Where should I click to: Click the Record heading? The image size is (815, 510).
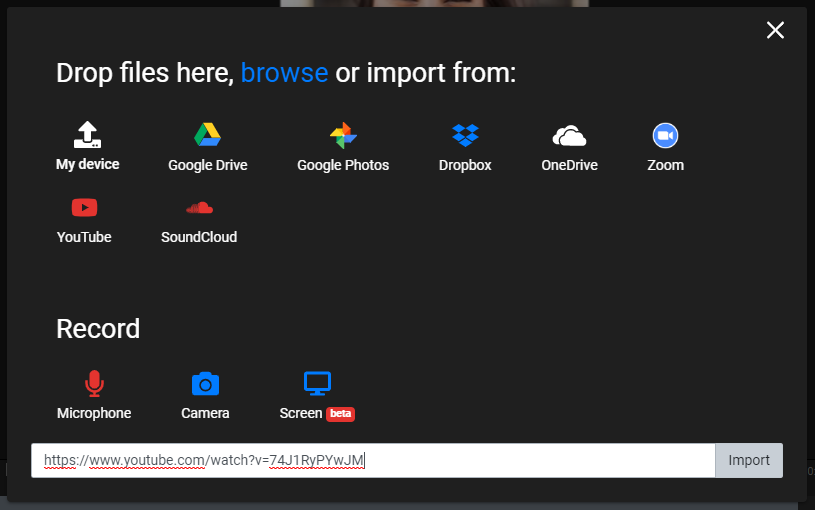click(98, 329)
